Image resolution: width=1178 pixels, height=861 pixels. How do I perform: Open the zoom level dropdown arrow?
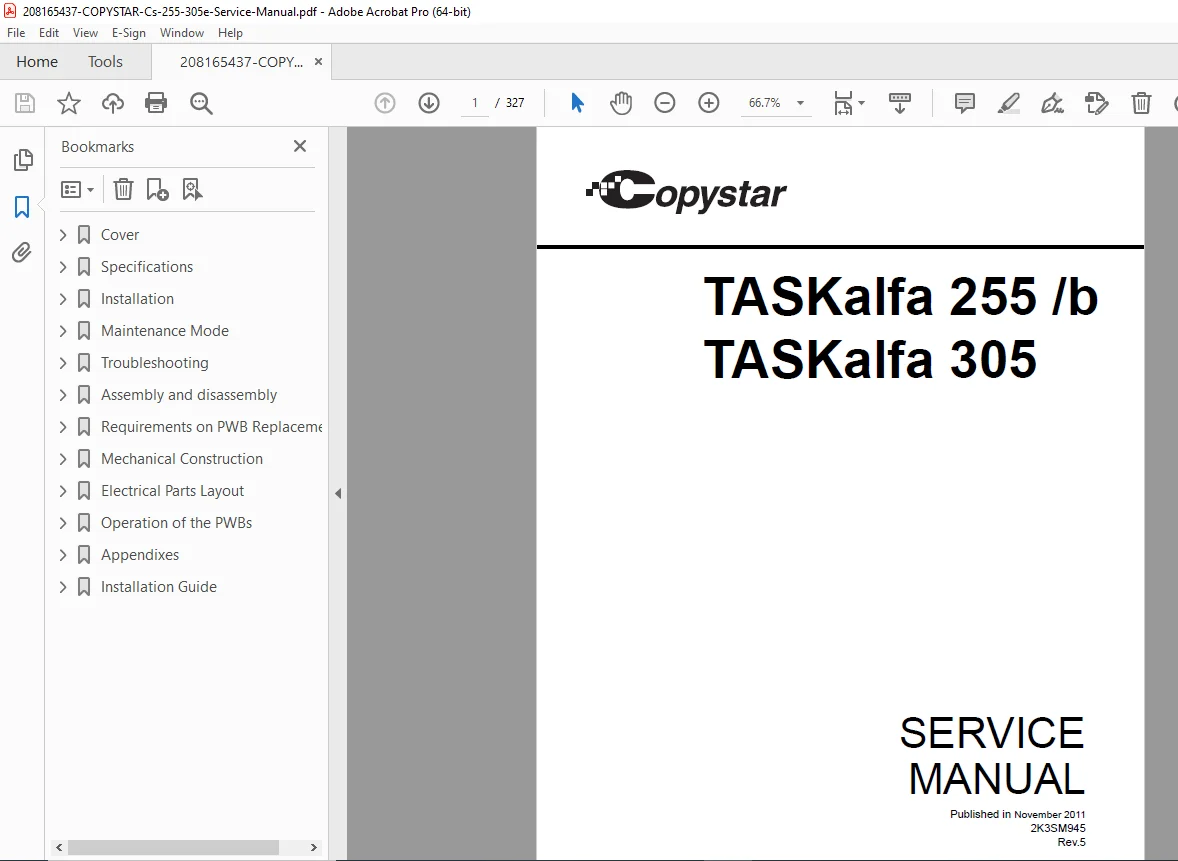coord(801,103)
